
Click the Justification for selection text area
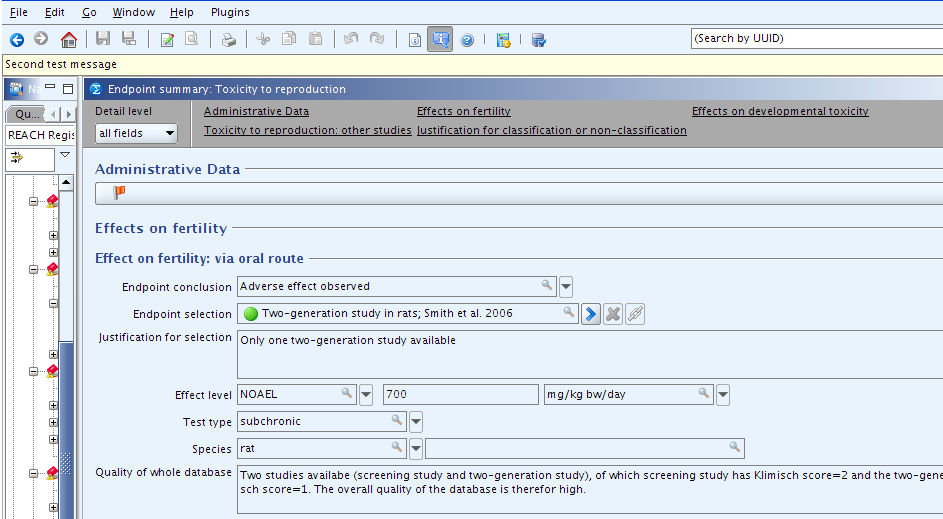[590, 354]
